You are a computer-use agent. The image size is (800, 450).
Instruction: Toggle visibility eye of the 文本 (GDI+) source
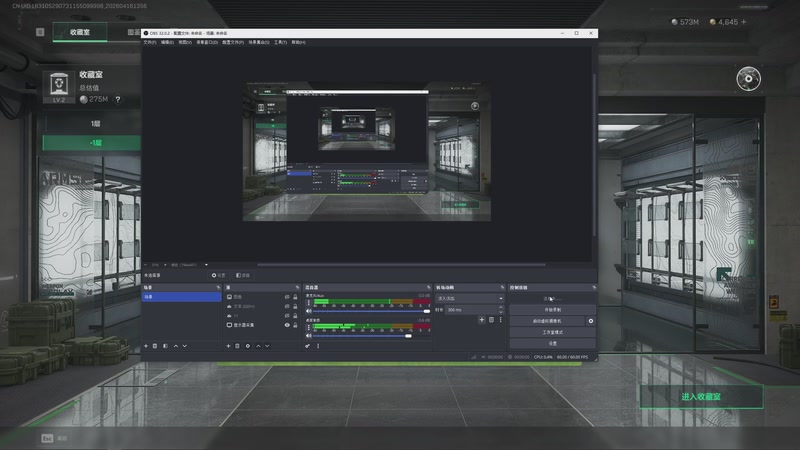[287, 306]
